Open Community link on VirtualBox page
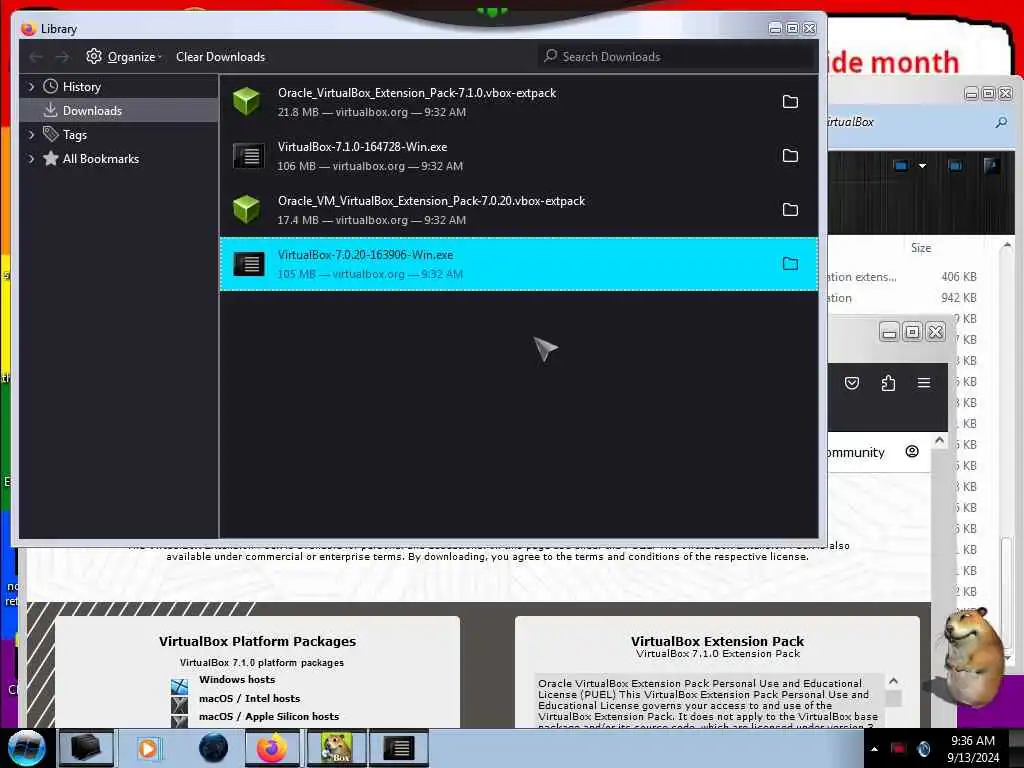This screenshot has height=768, width=1024. pos(856,452)
